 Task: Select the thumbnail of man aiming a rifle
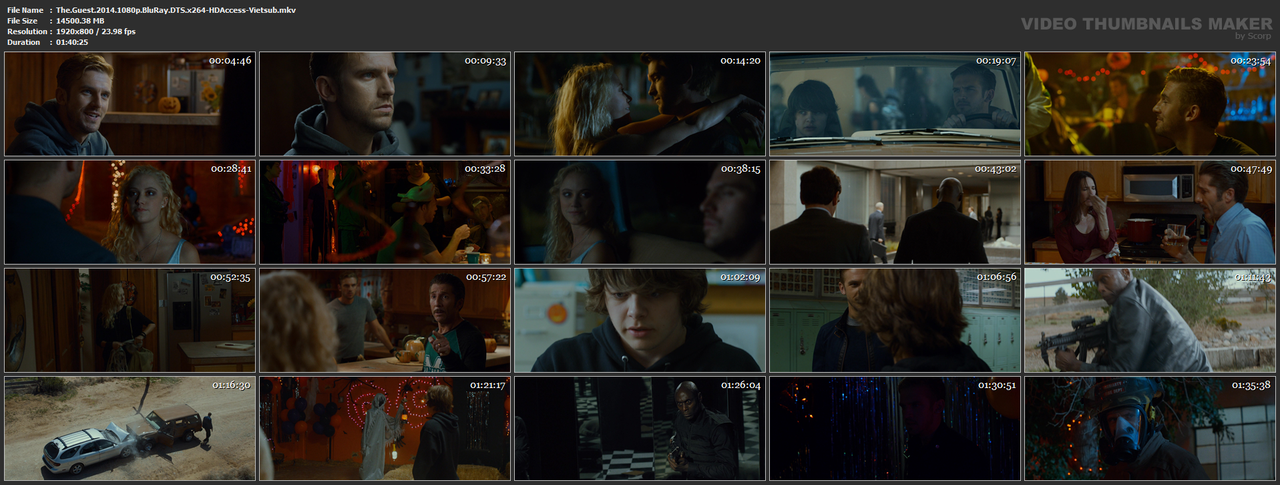coord(1150,320)
